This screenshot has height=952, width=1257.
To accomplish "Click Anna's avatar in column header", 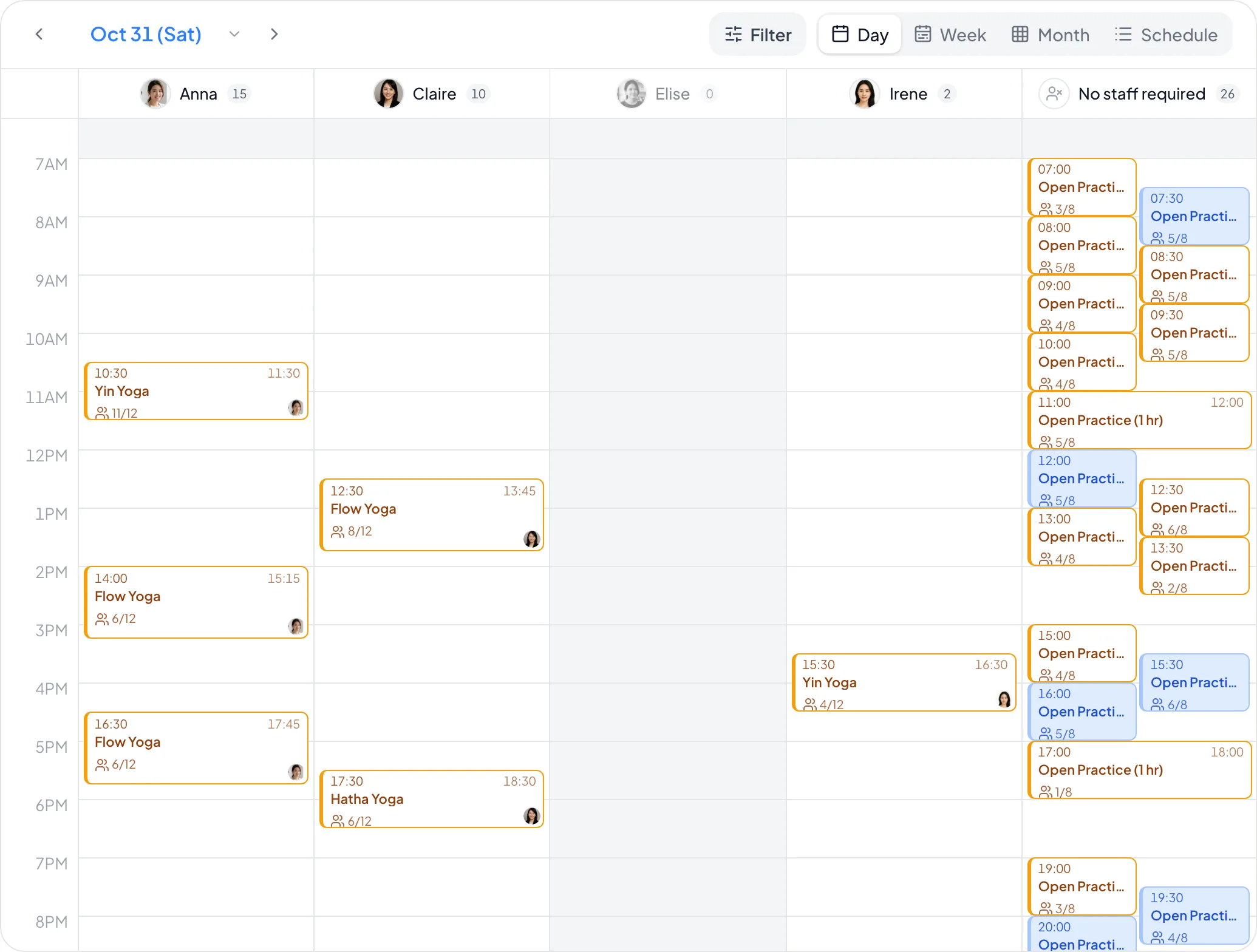I will 155,93.
